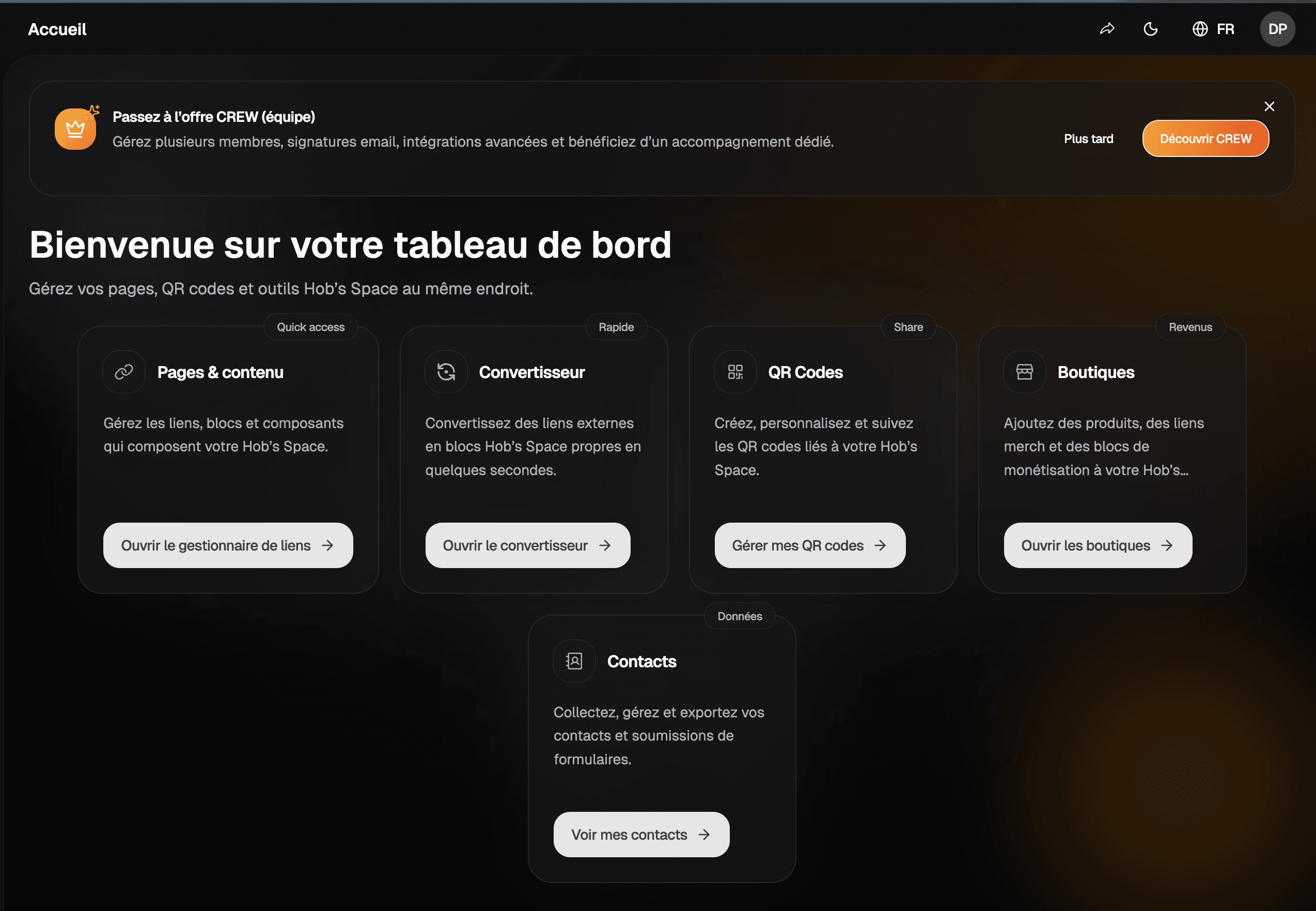Click the QR Codes grid icon

[735, 372]
